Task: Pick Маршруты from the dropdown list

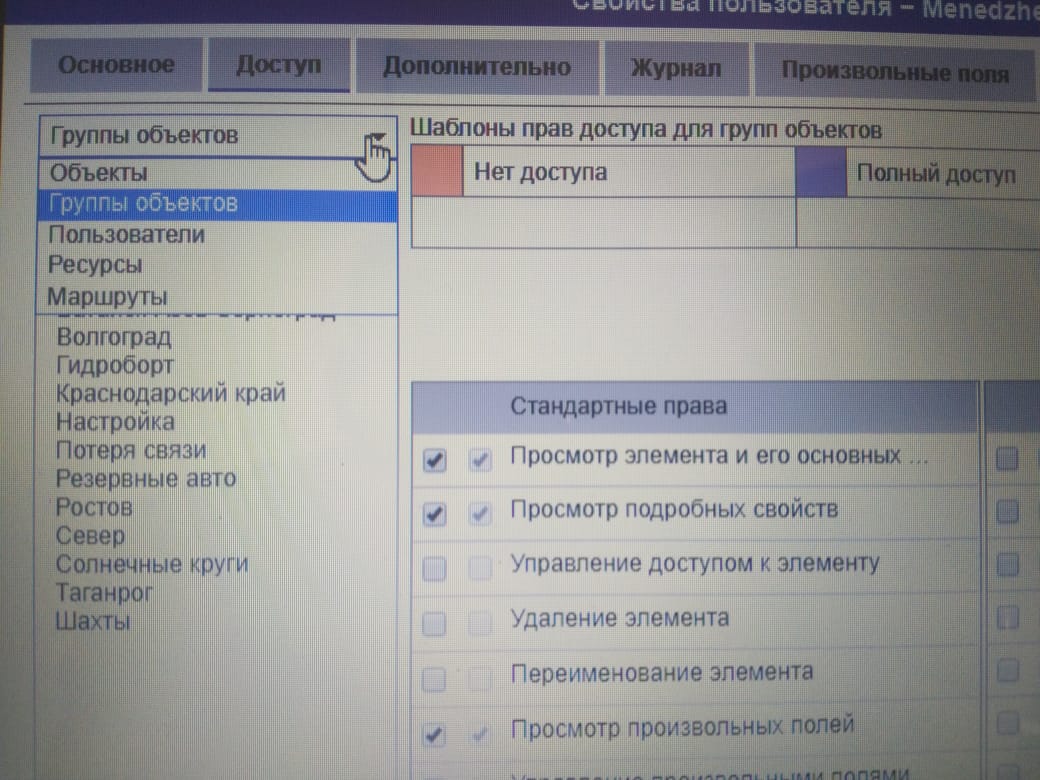Action: tap(107, 297)
